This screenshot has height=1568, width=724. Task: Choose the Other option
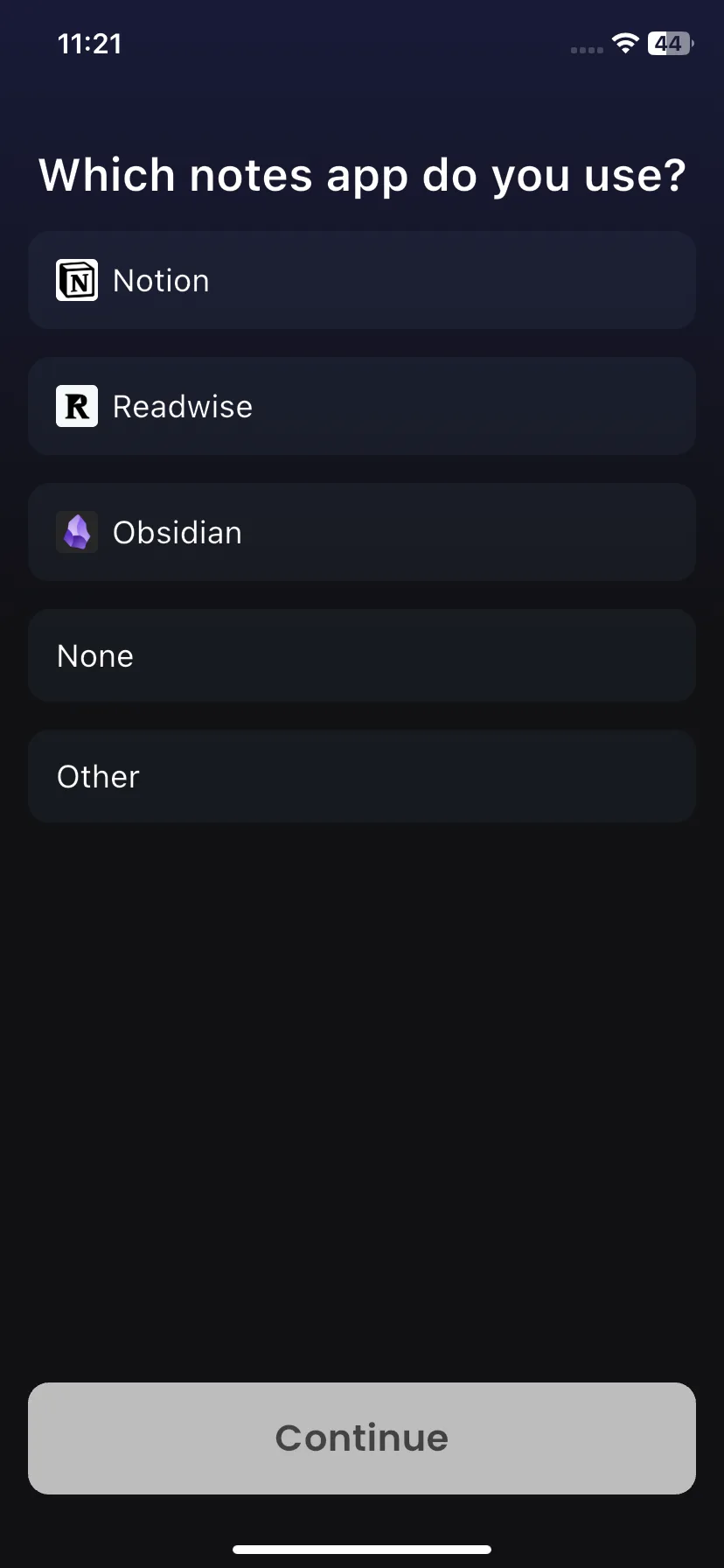(x=362, y=776)
